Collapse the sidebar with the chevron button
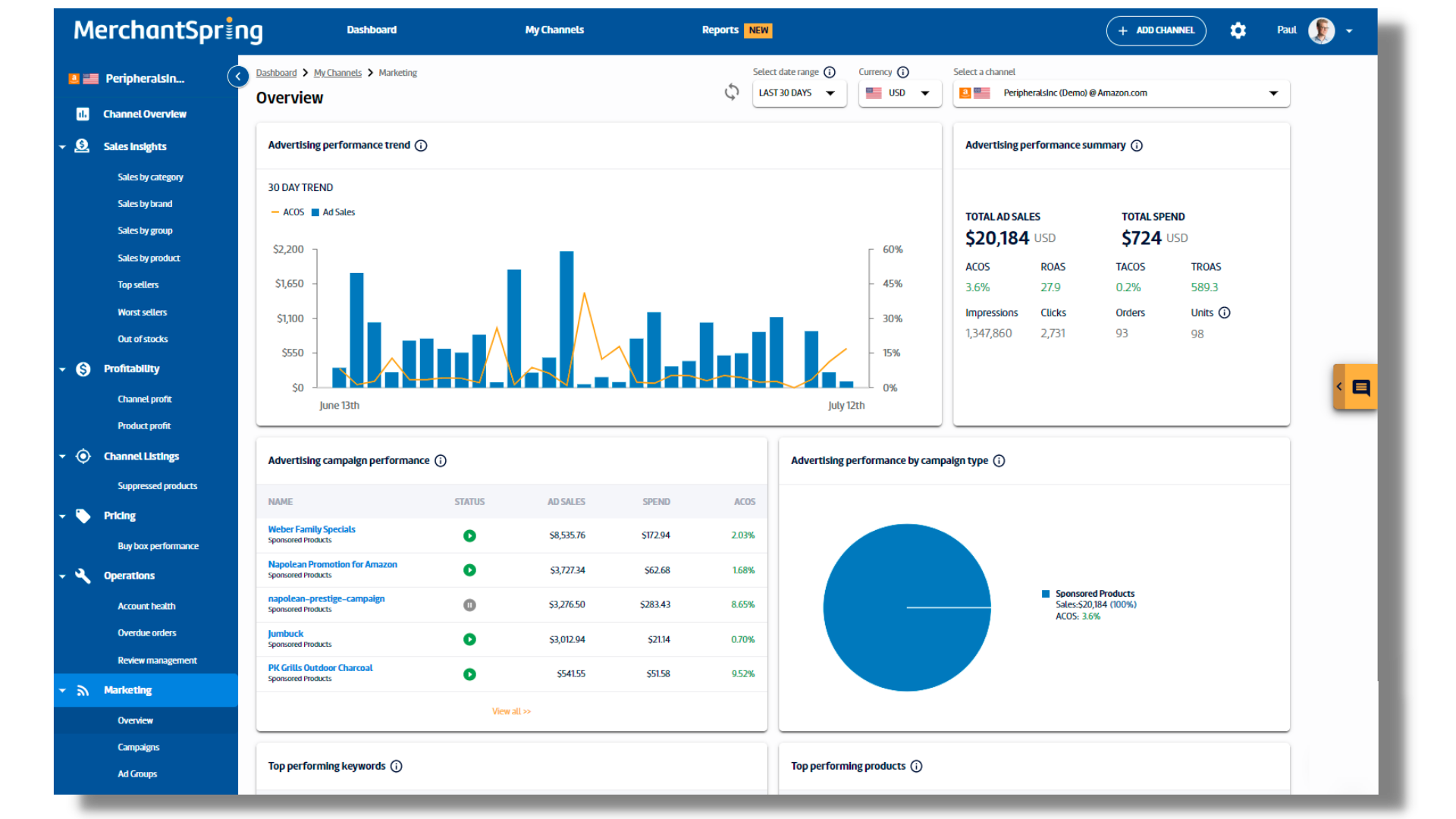1456x819 pixels. [x=237, y=76]
